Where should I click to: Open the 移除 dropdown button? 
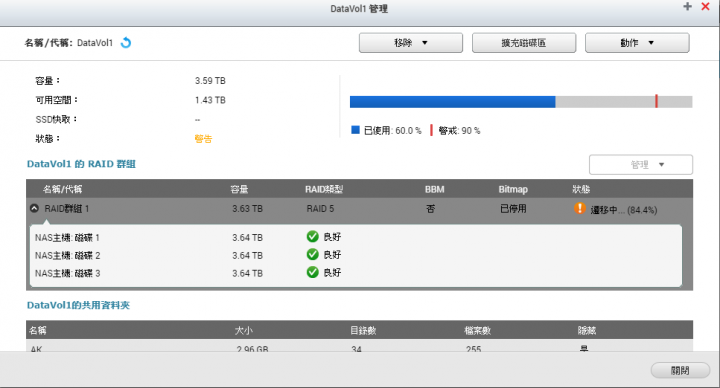point(411,43)
